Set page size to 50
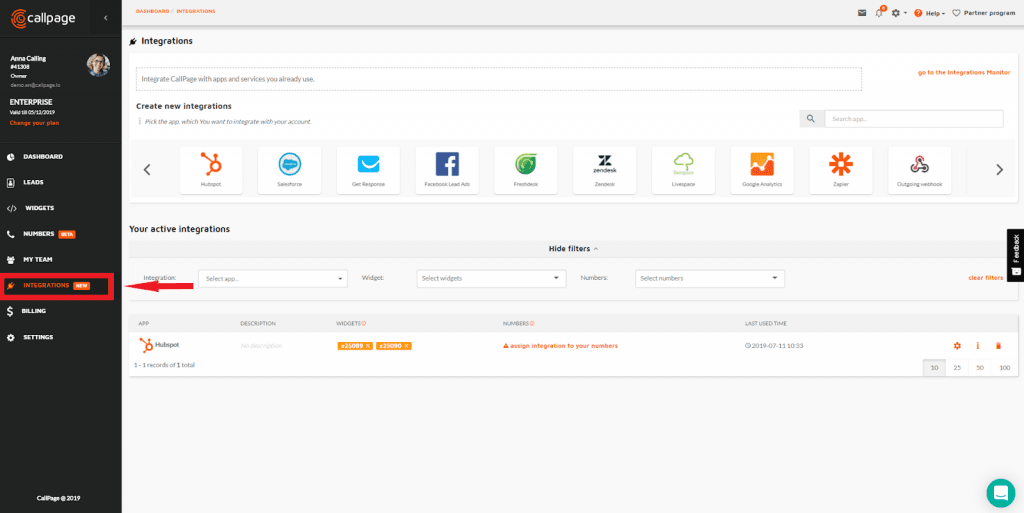Screen dimensions: 1024x513 (980, 368)
